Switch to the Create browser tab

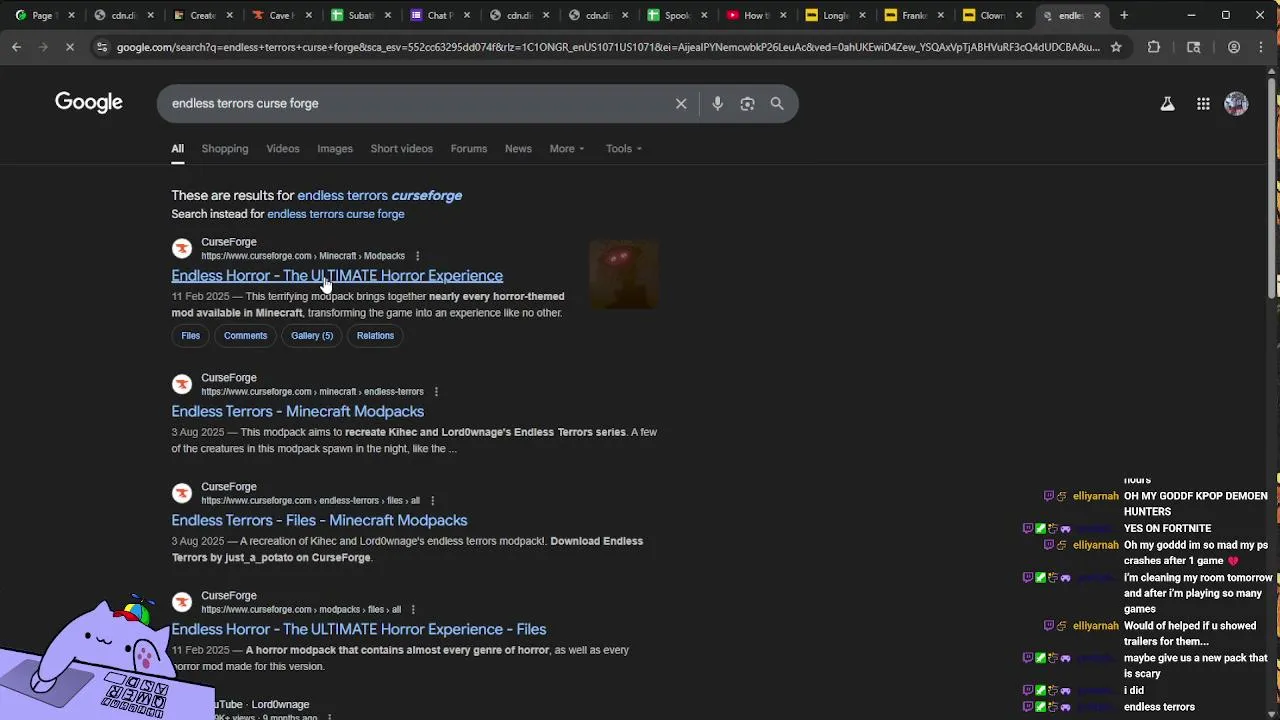200,15
